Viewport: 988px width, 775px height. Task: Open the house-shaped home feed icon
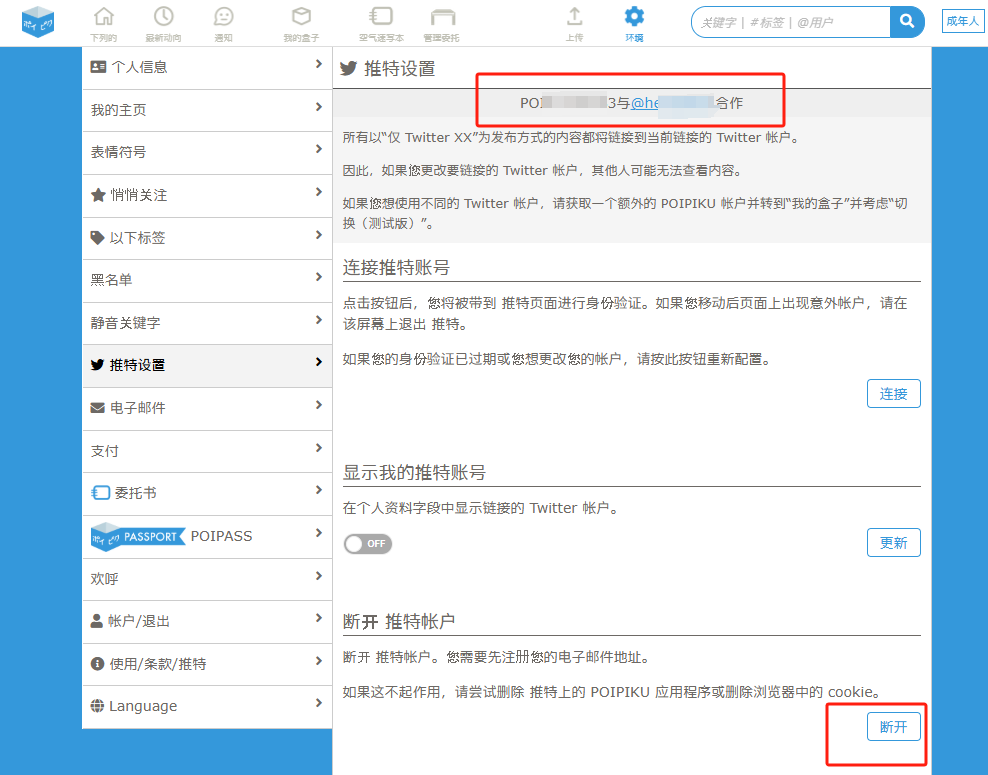[x=104, y=16]
